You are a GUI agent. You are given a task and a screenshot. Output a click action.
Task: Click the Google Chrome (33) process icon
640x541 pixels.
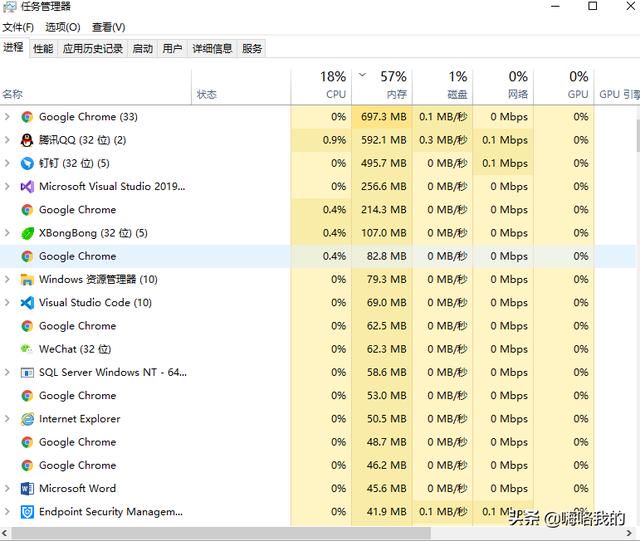pyautogui.click(x=27, y=117)
